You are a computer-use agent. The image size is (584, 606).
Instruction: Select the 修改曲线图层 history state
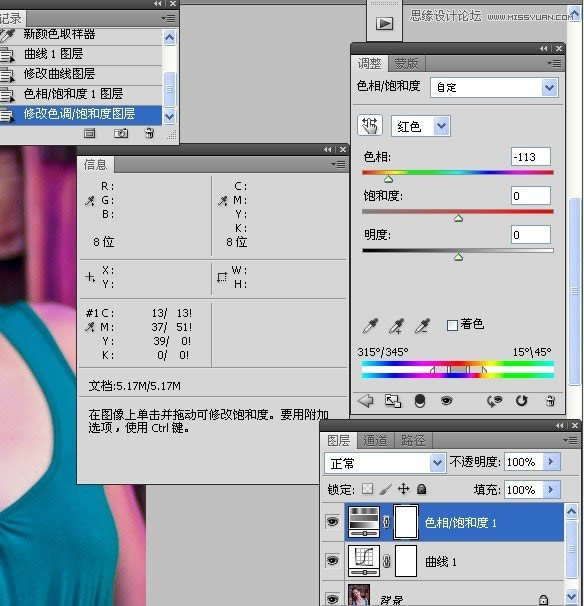point(81,74)
